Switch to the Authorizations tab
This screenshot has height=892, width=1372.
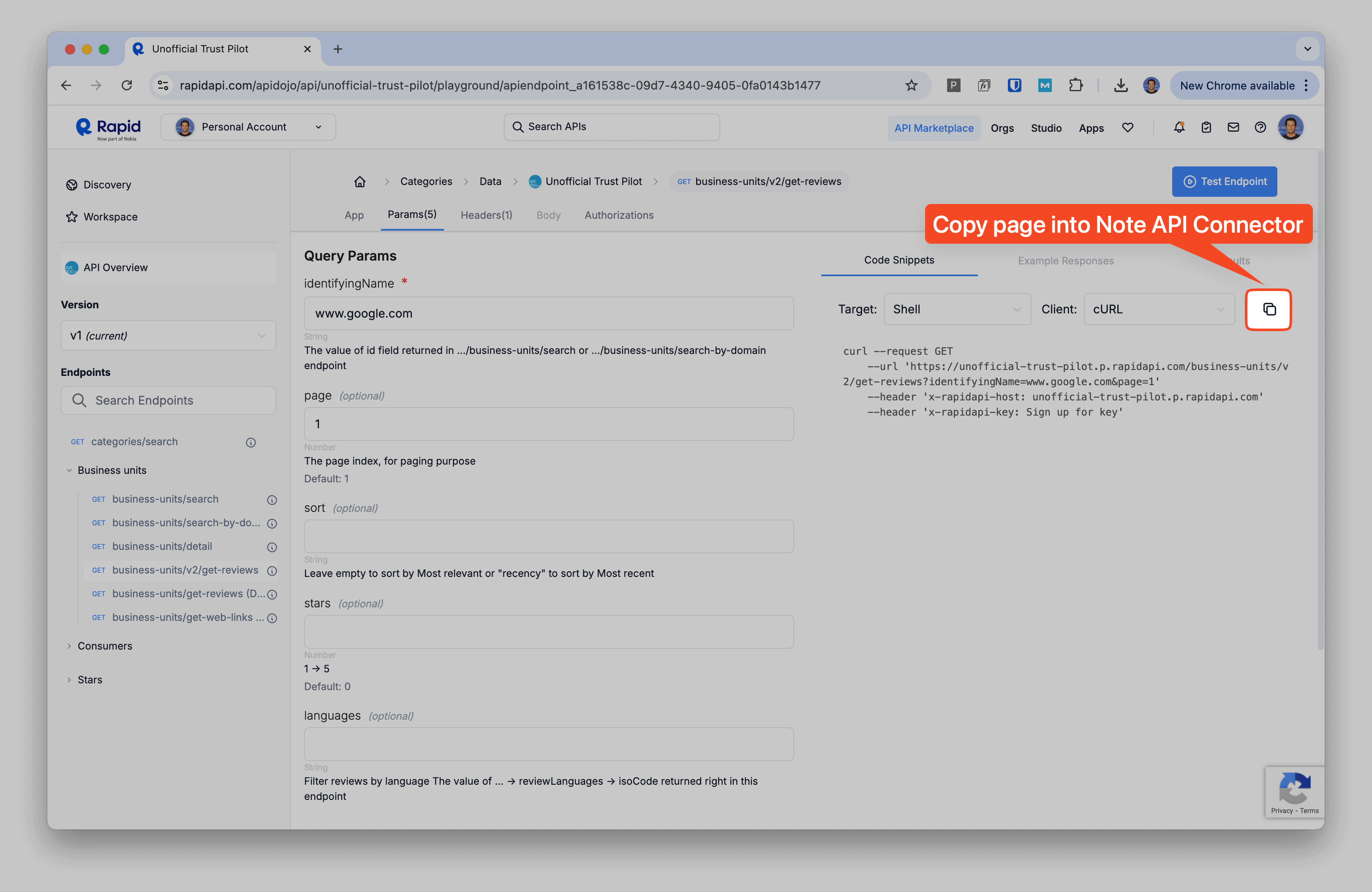click(619, 215)
